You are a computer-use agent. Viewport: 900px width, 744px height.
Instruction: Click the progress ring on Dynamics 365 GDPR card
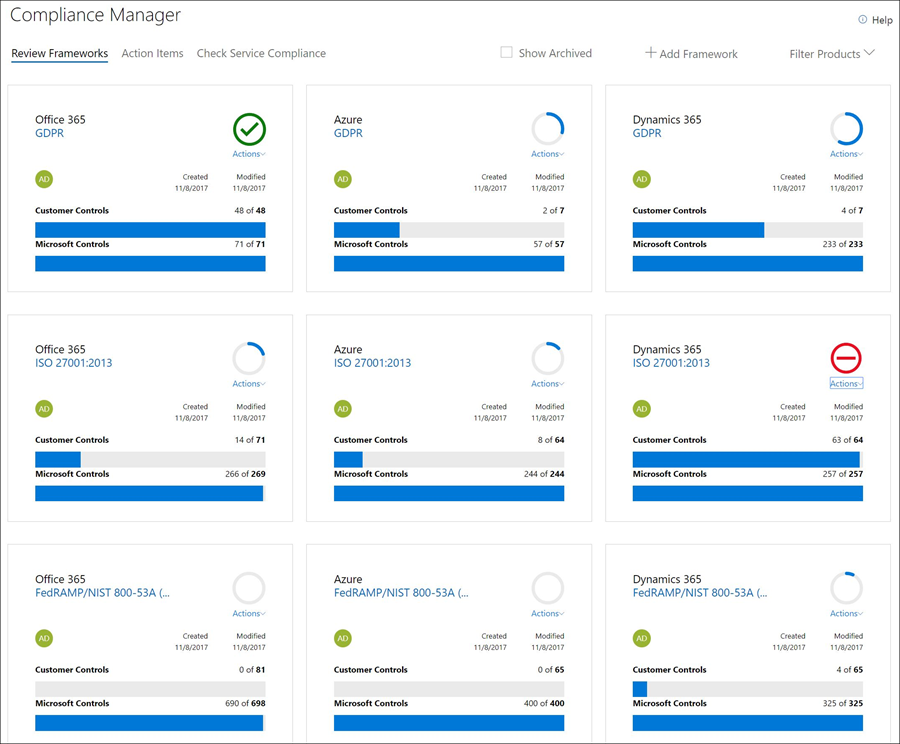point(846,129)
